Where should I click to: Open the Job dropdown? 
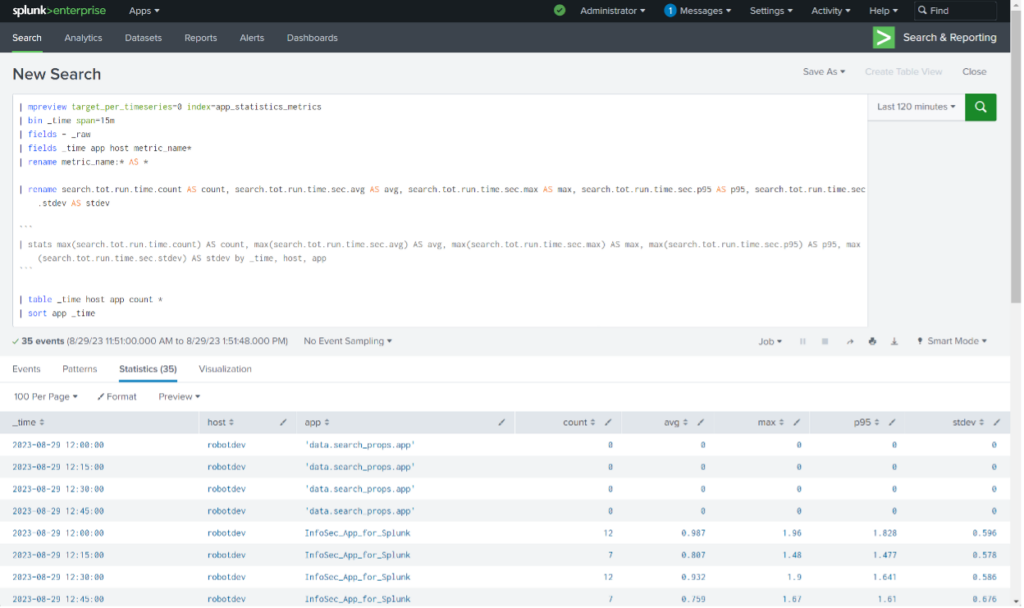point(769,341)
